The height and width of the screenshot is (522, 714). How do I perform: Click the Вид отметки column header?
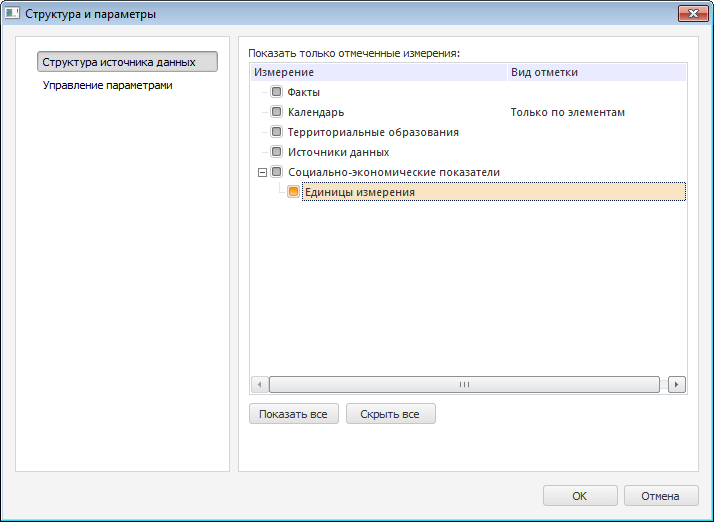pyautogui.click(x=544, y=72)
